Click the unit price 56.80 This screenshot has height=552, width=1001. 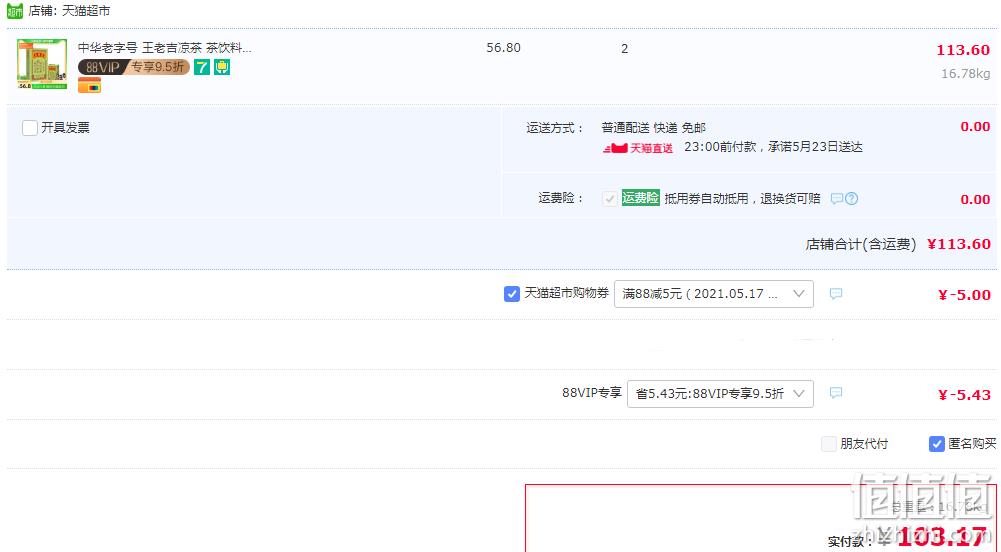click(503, 48)
